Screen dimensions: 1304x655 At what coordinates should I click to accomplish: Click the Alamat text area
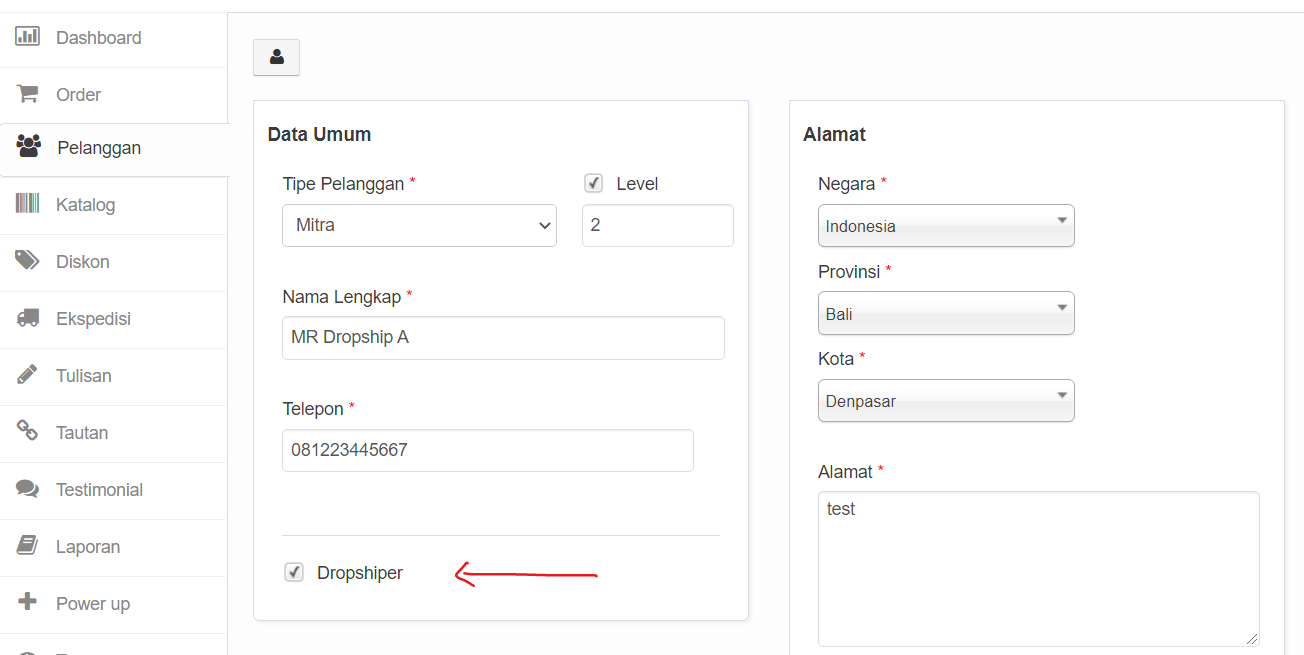1039,569
